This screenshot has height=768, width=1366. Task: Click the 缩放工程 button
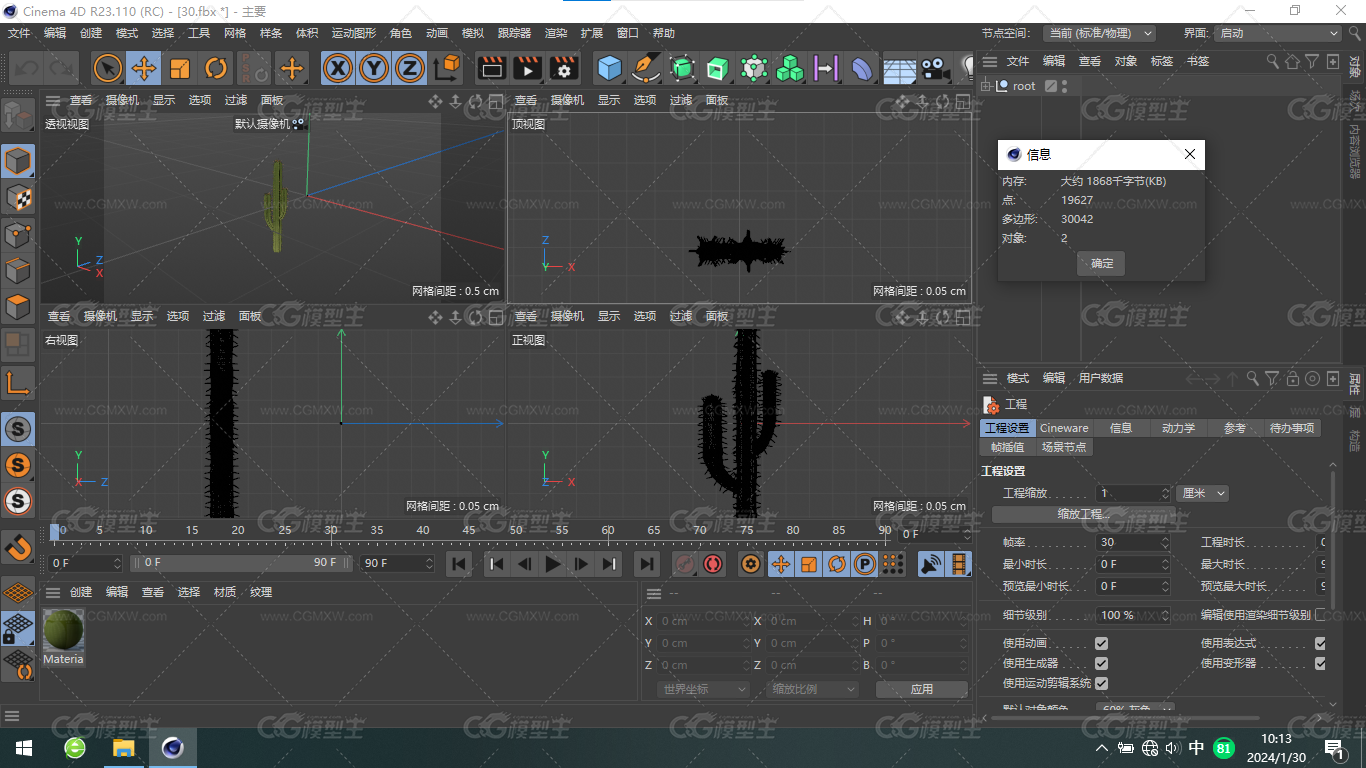coord(1084,514)
